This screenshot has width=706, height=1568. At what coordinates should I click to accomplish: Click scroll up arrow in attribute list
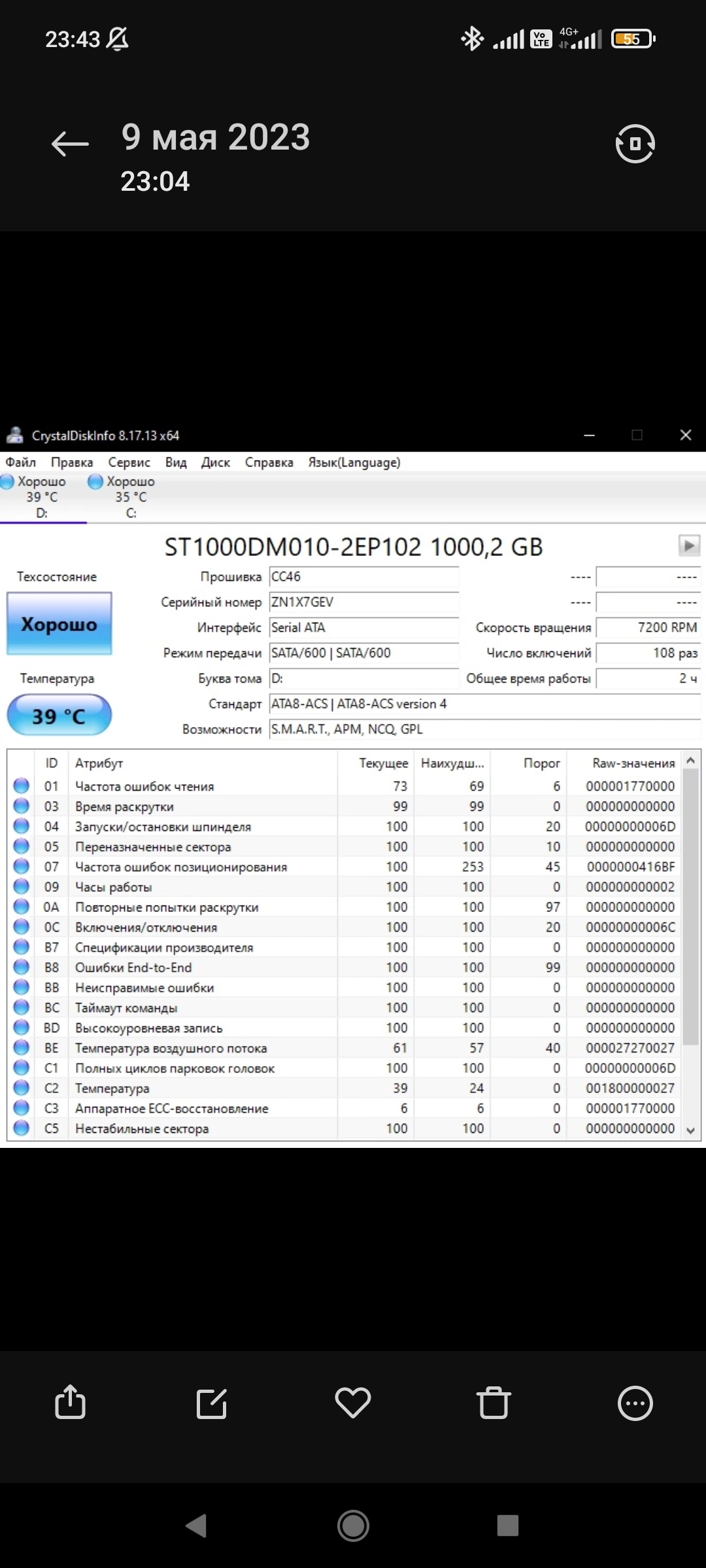[x=691, y=760]
